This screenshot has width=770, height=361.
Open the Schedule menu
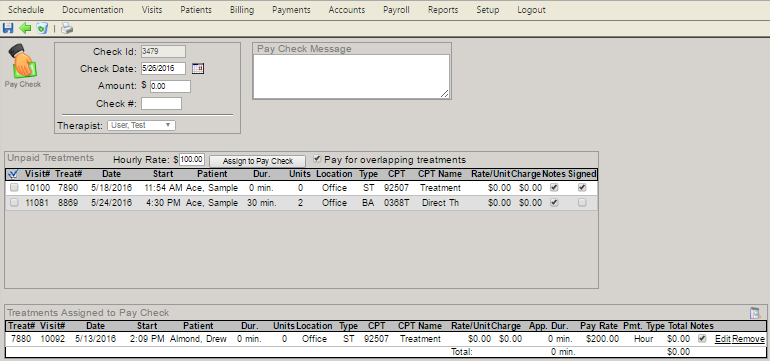pos(26,10)
